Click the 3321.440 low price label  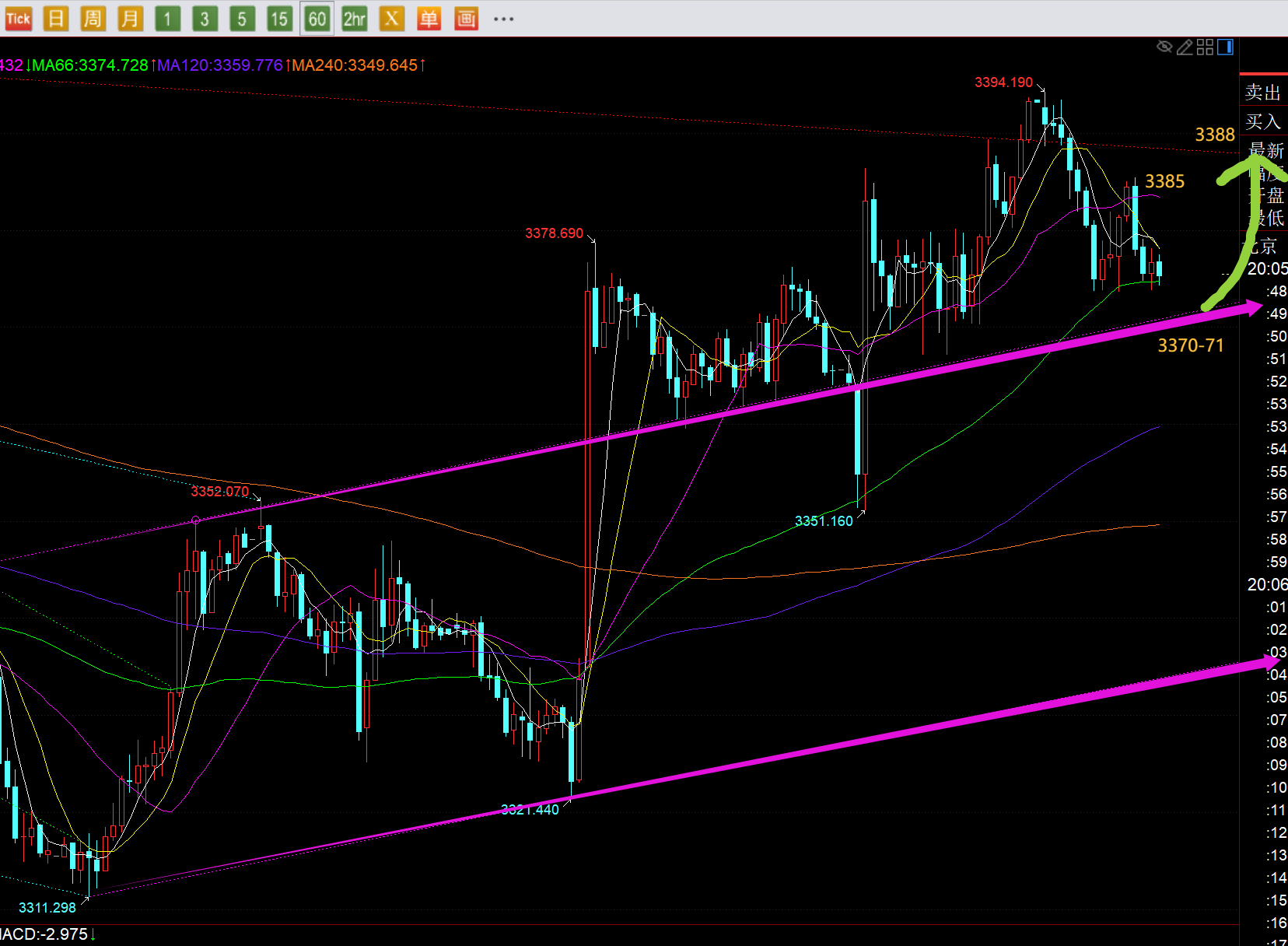pyautogui.click(x=530, y=810)
